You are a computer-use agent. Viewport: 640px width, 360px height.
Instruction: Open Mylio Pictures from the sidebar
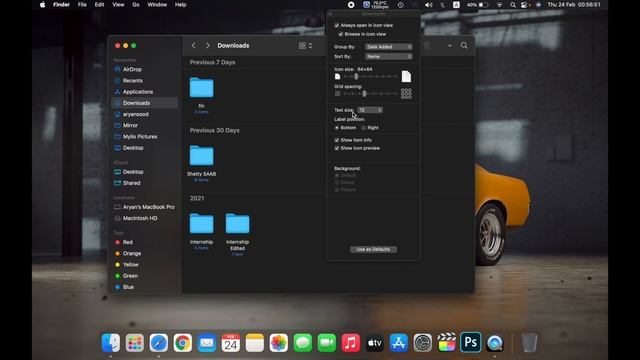140,136
